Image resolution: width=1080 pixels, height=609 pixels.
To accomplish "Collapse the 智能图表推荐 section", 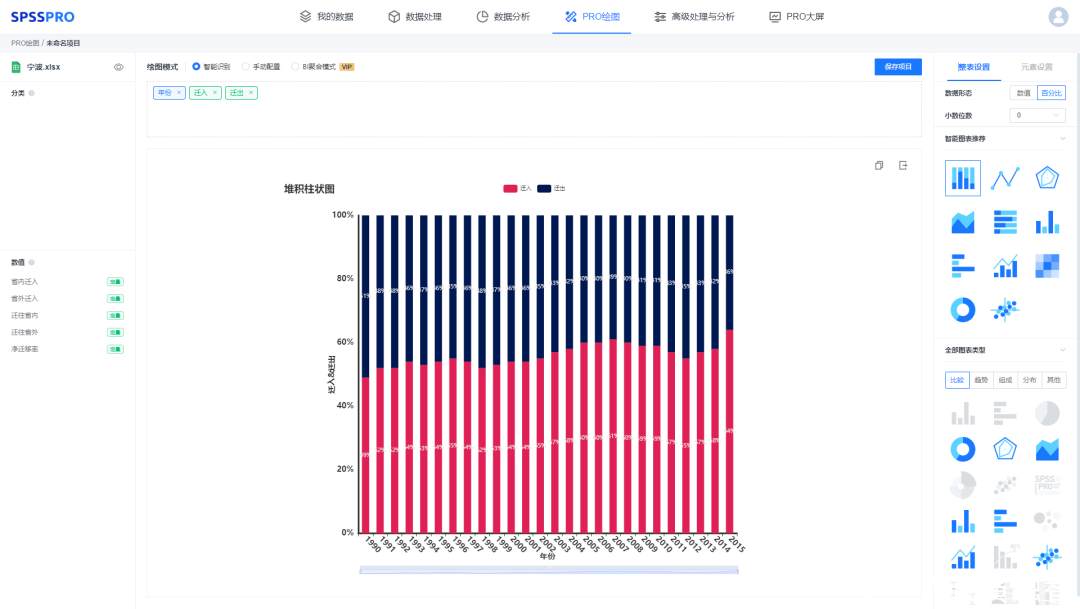I will (x=1062, y=139).
